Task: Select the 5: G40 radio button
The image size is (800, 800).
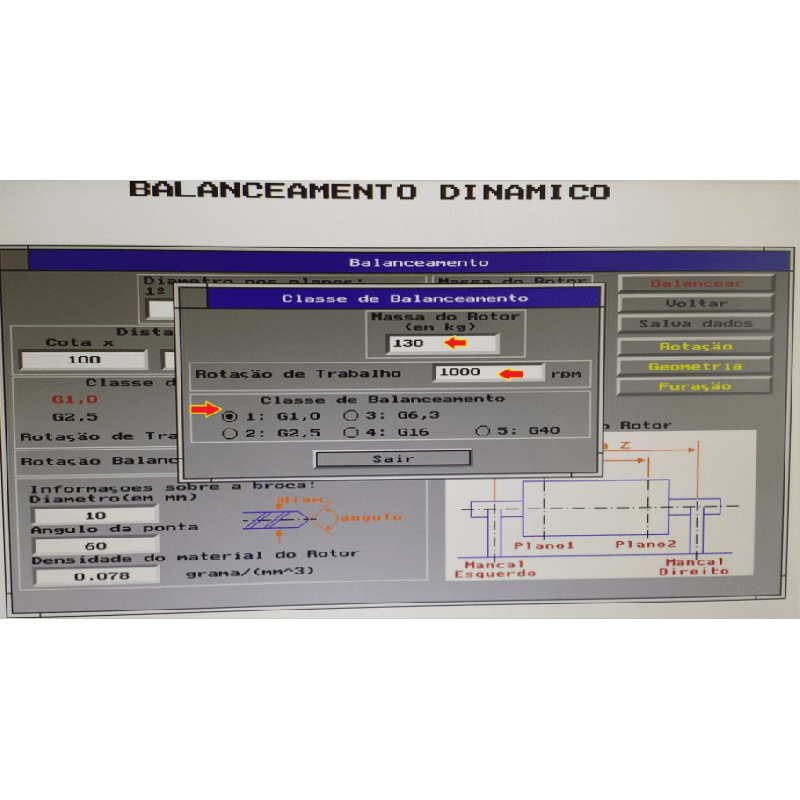Action: tap(483, 432)
